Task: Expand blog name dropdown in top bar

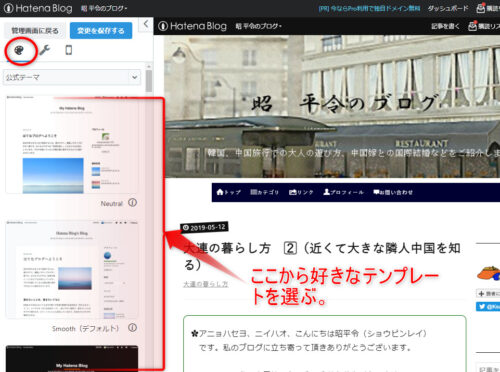Action: [104, 8]
